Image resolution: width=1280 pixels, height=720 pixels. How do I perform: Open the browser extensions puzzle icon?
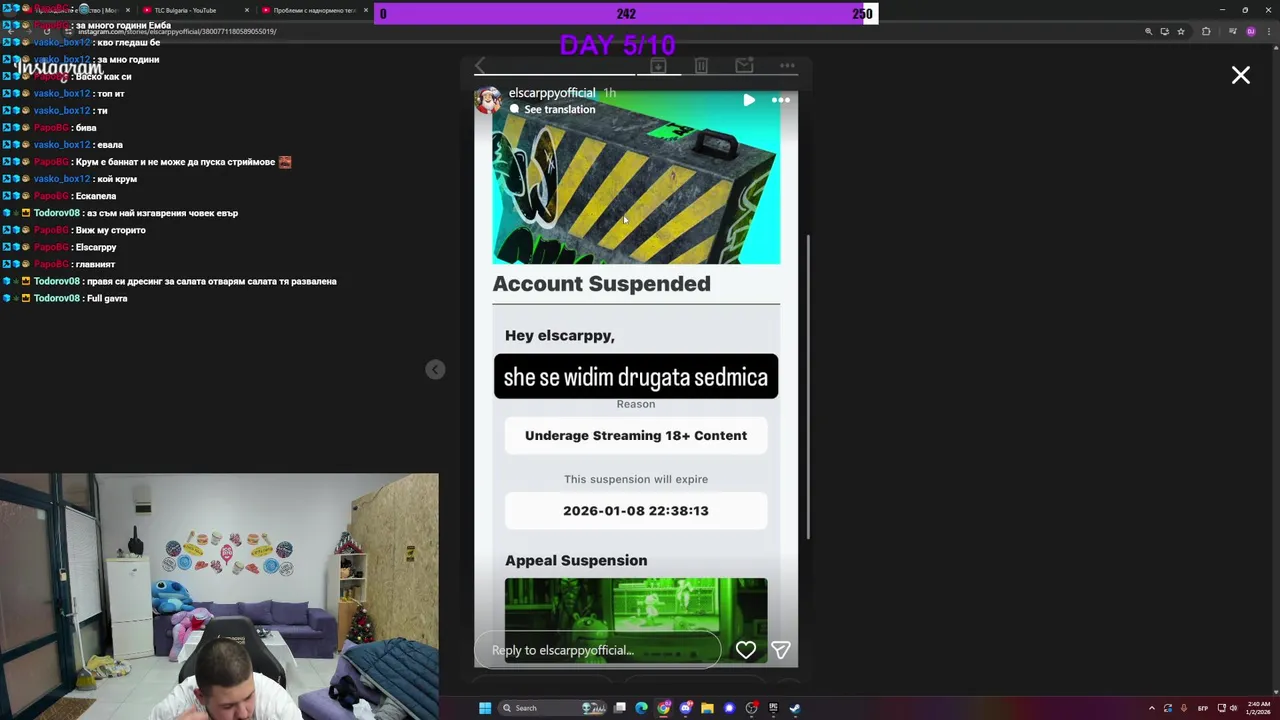pos(1206,31)
